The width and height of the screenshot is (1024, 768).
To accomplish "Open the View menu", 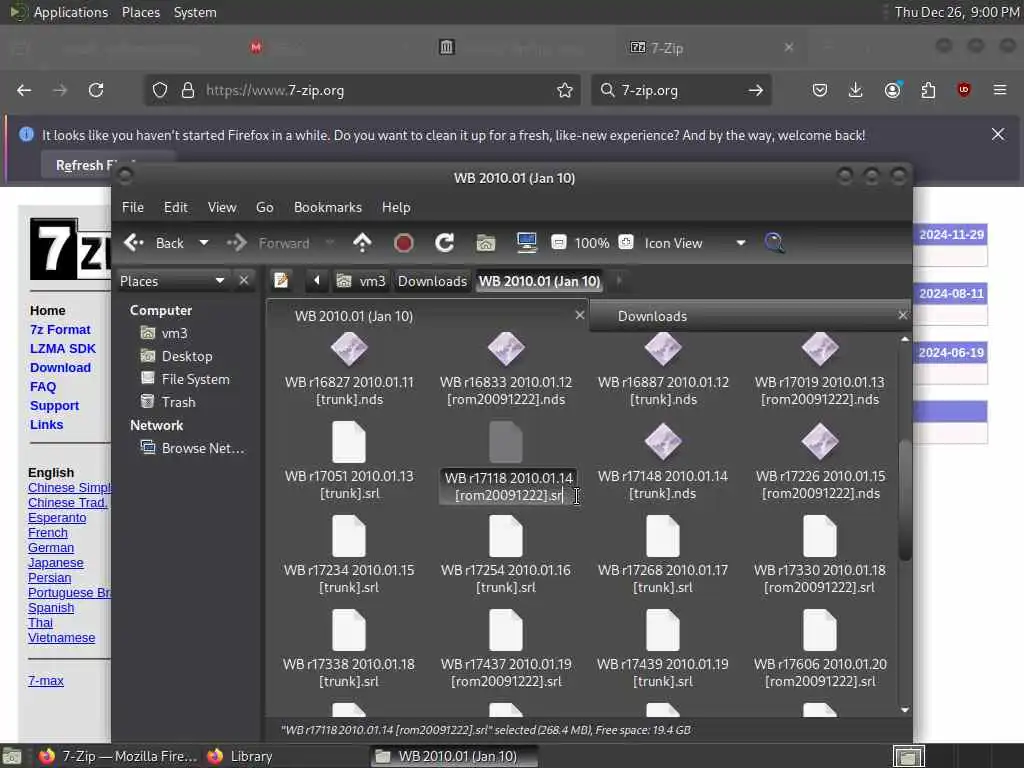I will click(222, 207).
